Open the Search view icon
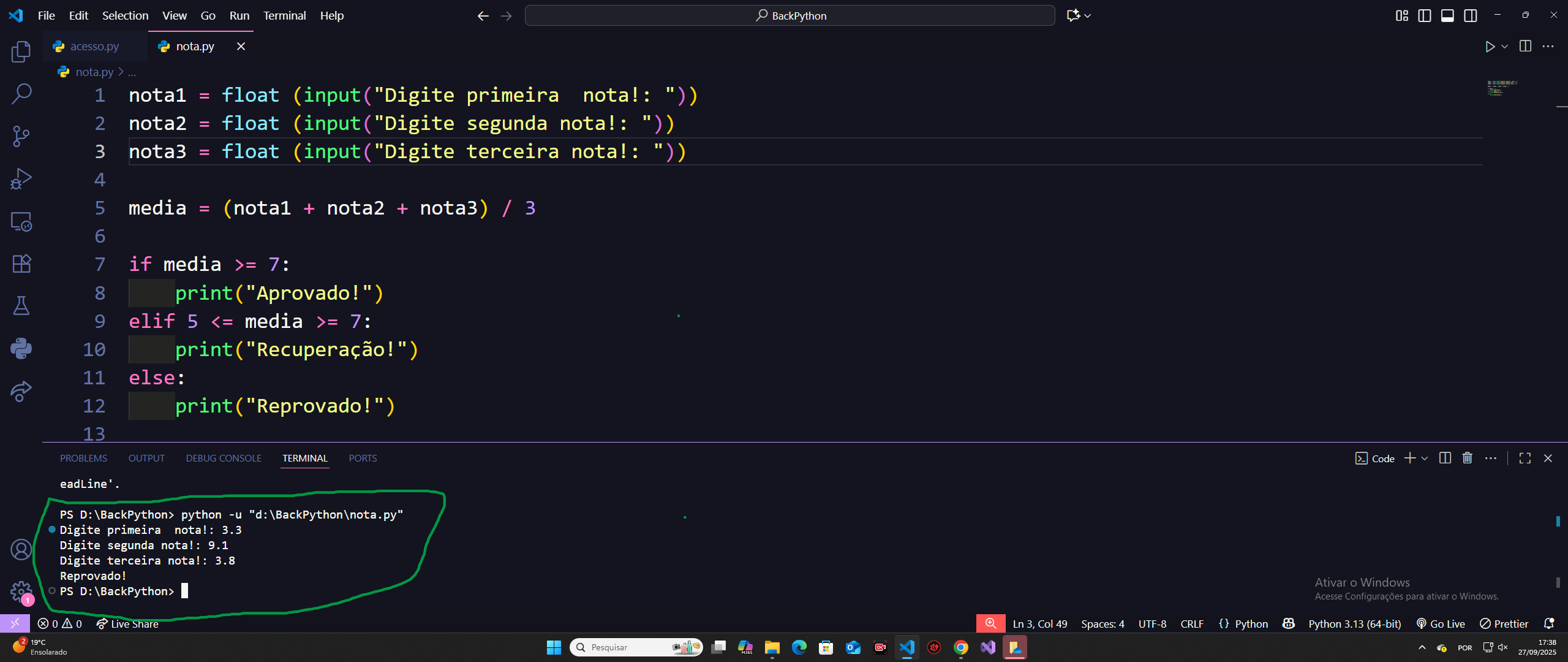This screenshot has height=662, width=1568. pos(21,94)
